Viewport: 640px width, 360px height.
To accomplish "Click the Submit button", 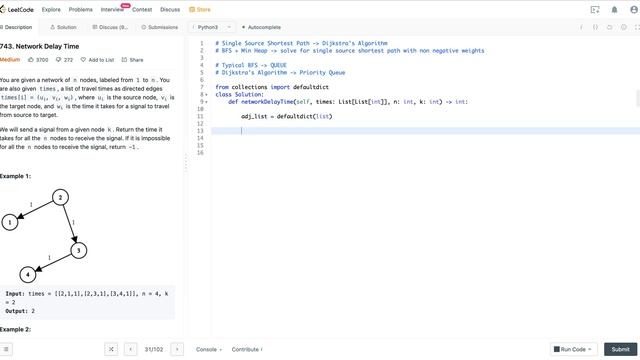I will 620,349.
